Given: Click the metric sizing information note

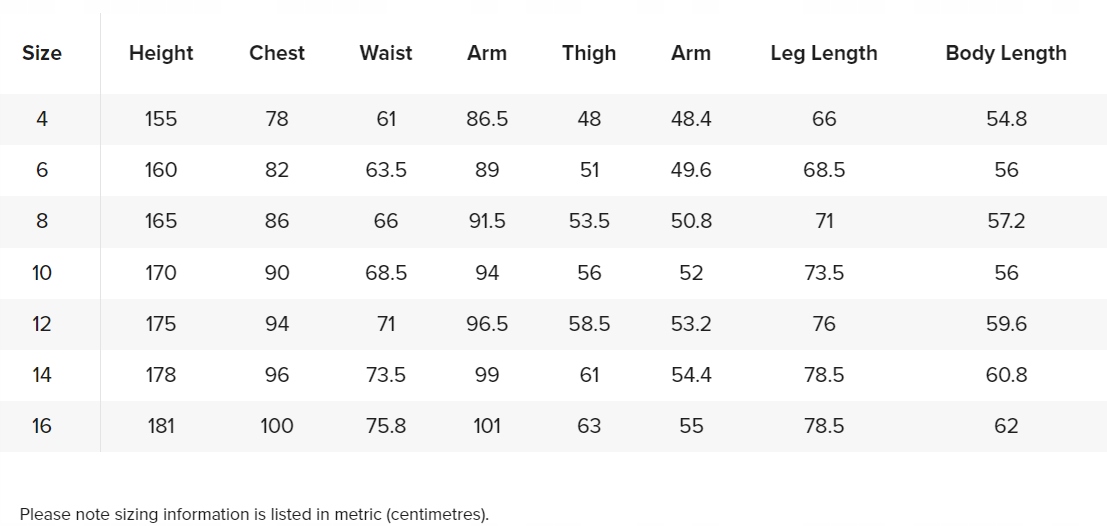Looking at the screenshot, I should pos(254,515).
